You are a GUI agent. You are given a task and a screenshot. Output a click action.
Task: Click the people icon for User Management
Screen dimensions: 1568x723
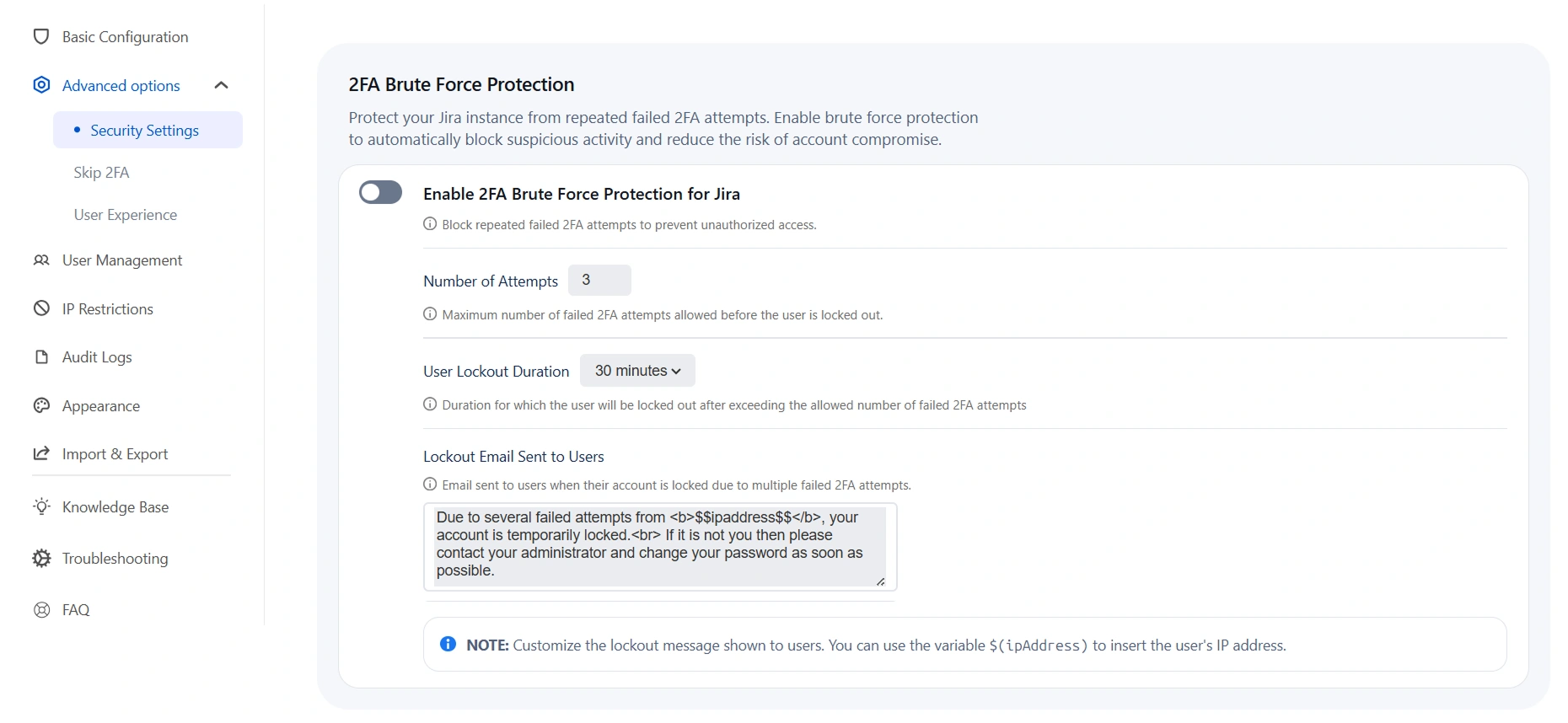coord(40,260)
